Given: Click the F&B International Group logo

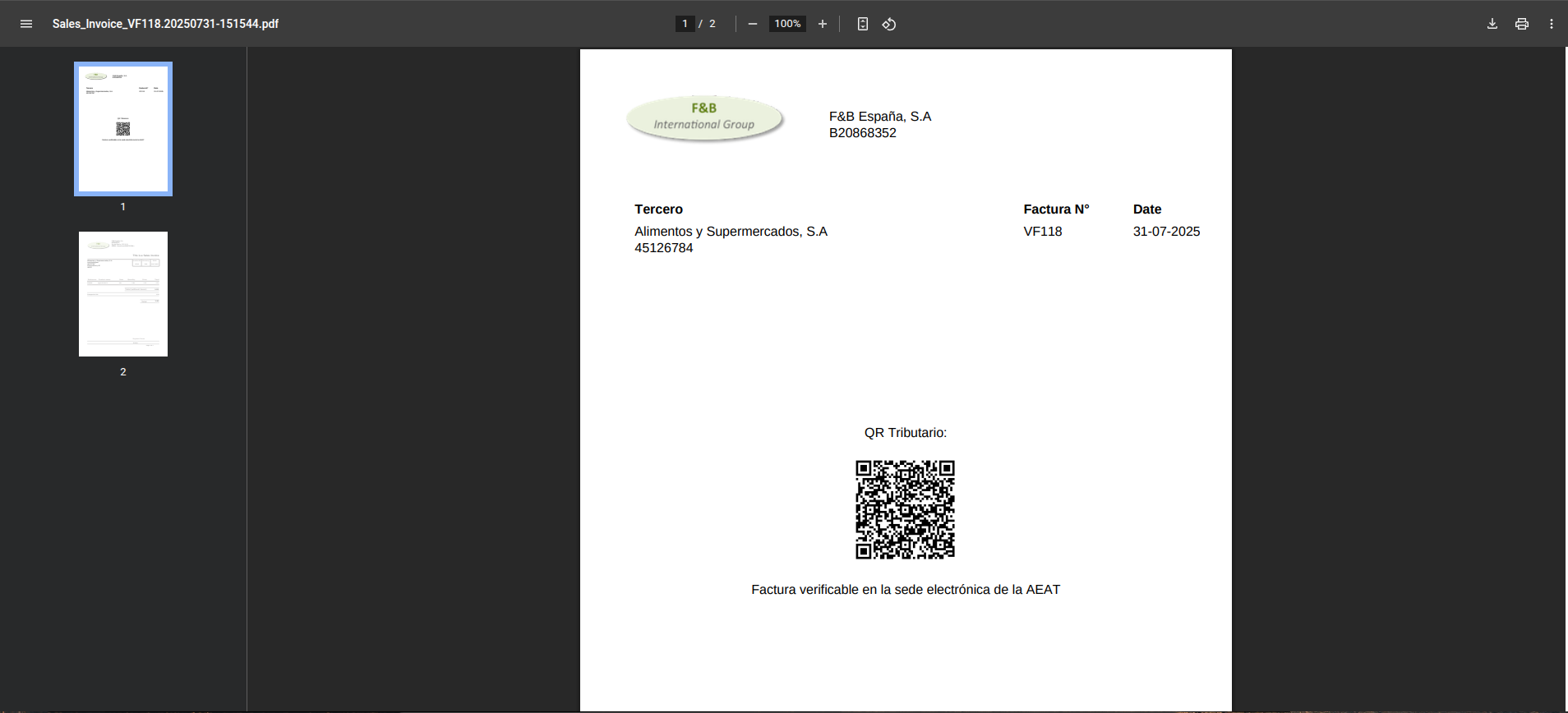Looking at the screenshot, I should point(704,119).
